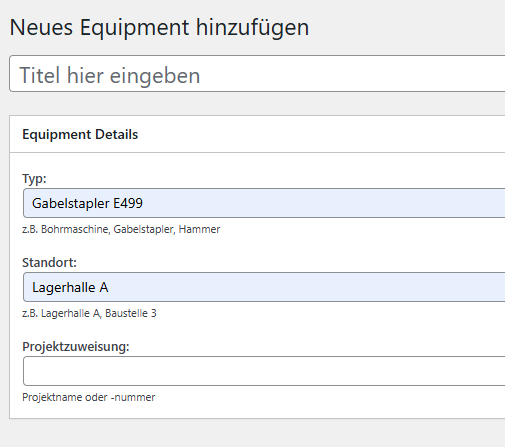Click the word 'Equipment' in the page heading
The width and height of the screenshot is (505, 447).
[x=135, y=27]
